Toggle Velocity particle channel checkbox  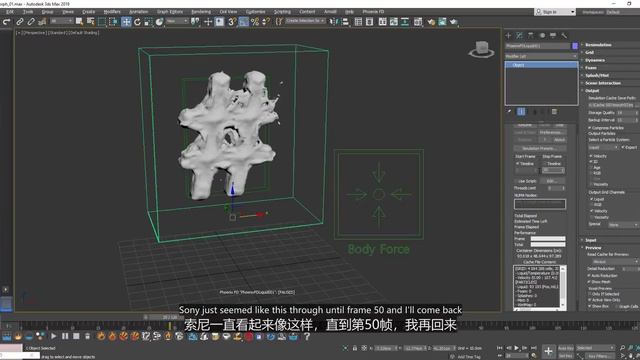(591, 156)
